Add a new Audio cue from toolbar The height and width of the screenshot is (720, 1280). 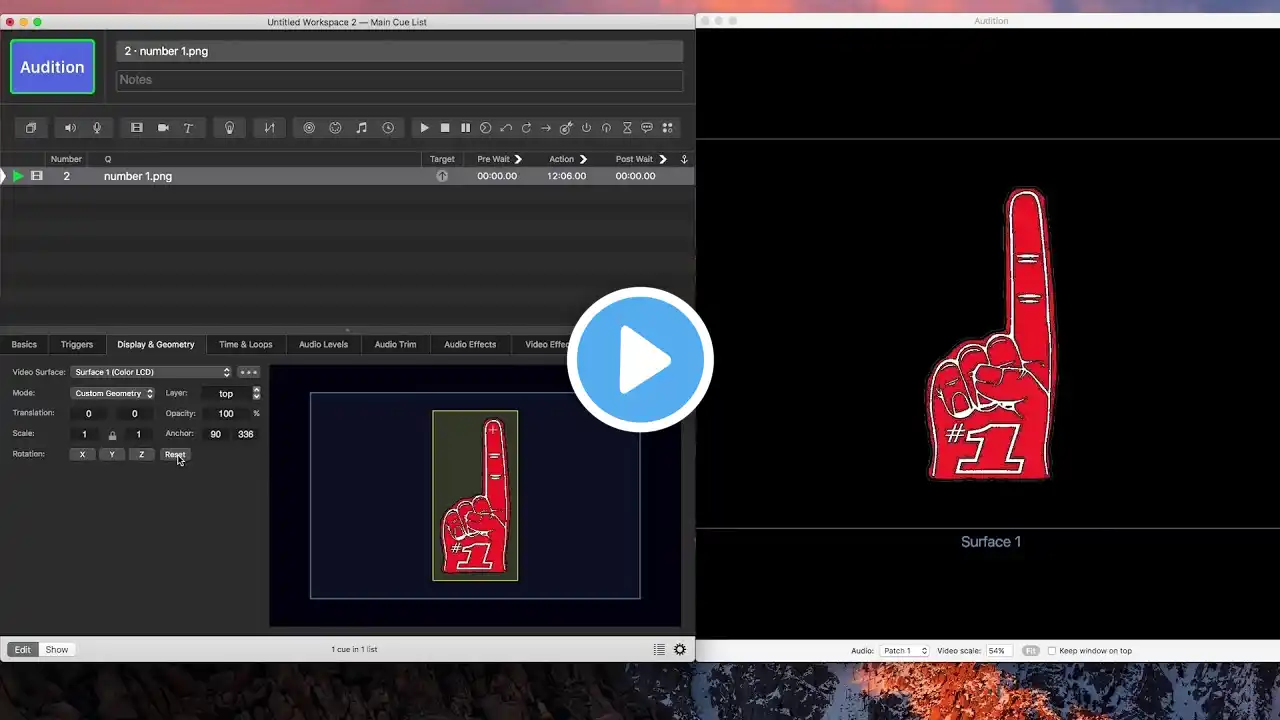click(70, 128)
